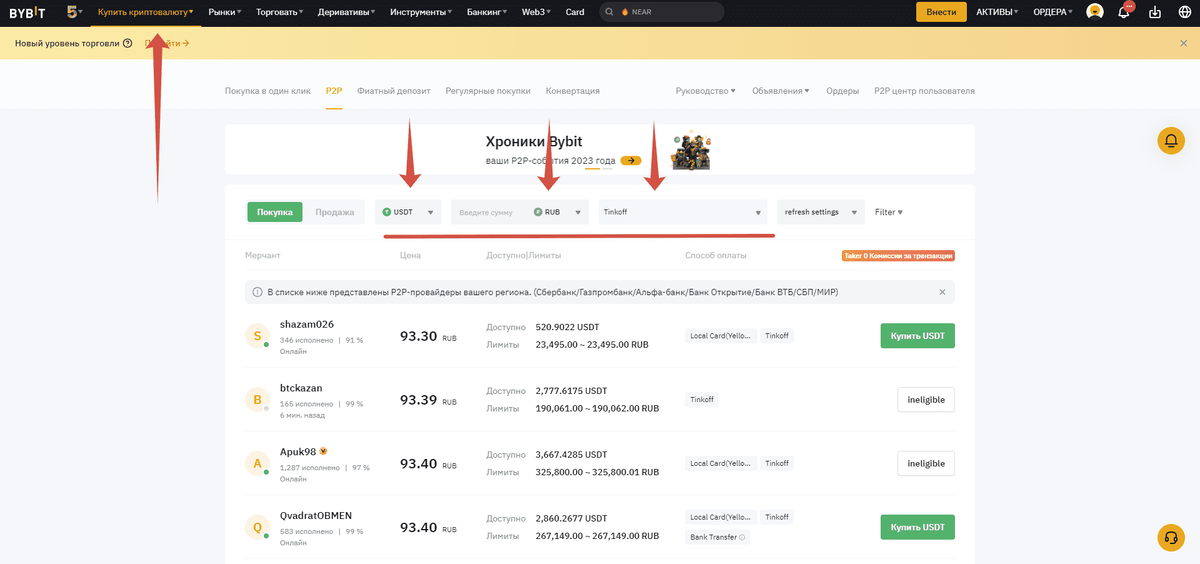Screen dimensions: 1200x564
Task: Click the NEAR search field
Action: pyautogui.click(x=662, y=12)
